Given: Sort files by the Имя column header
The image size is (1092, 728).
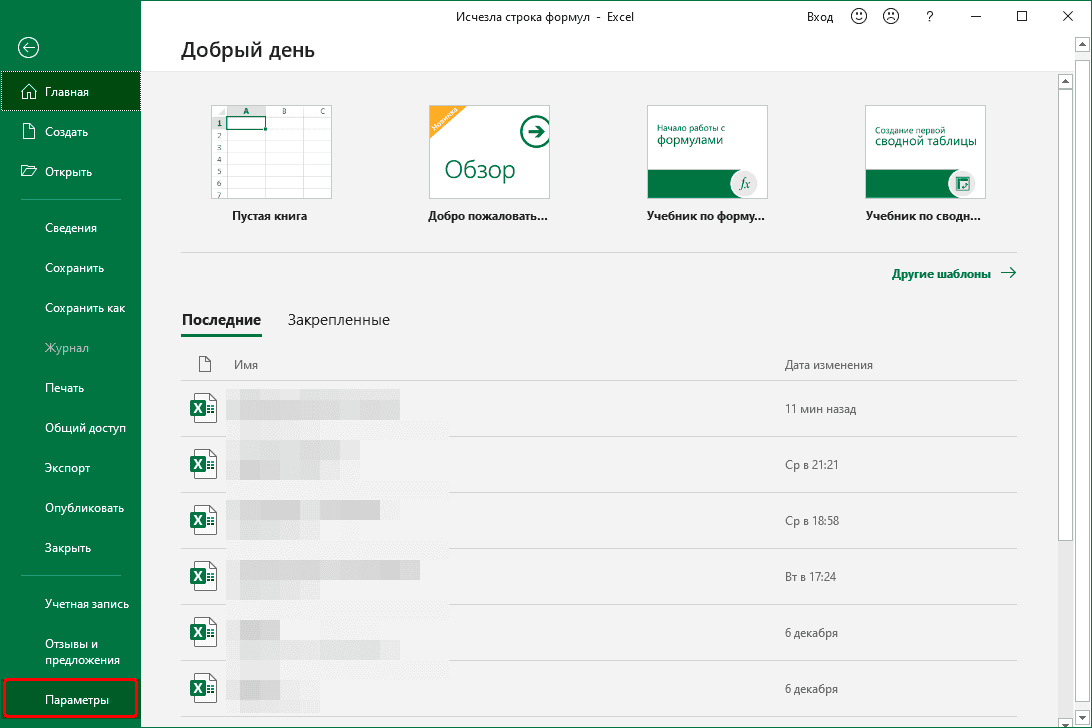Looking at the screenshot, I should [x=245, y=364].
